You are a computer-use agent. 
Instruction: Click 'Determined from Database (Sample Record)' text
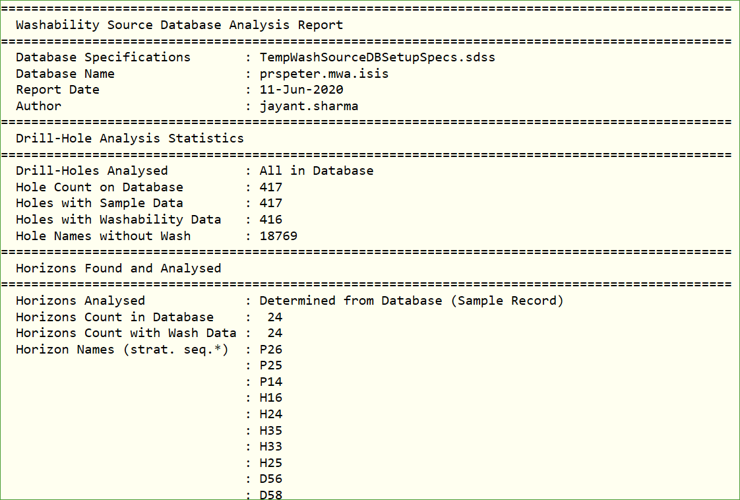click(411, 300)
